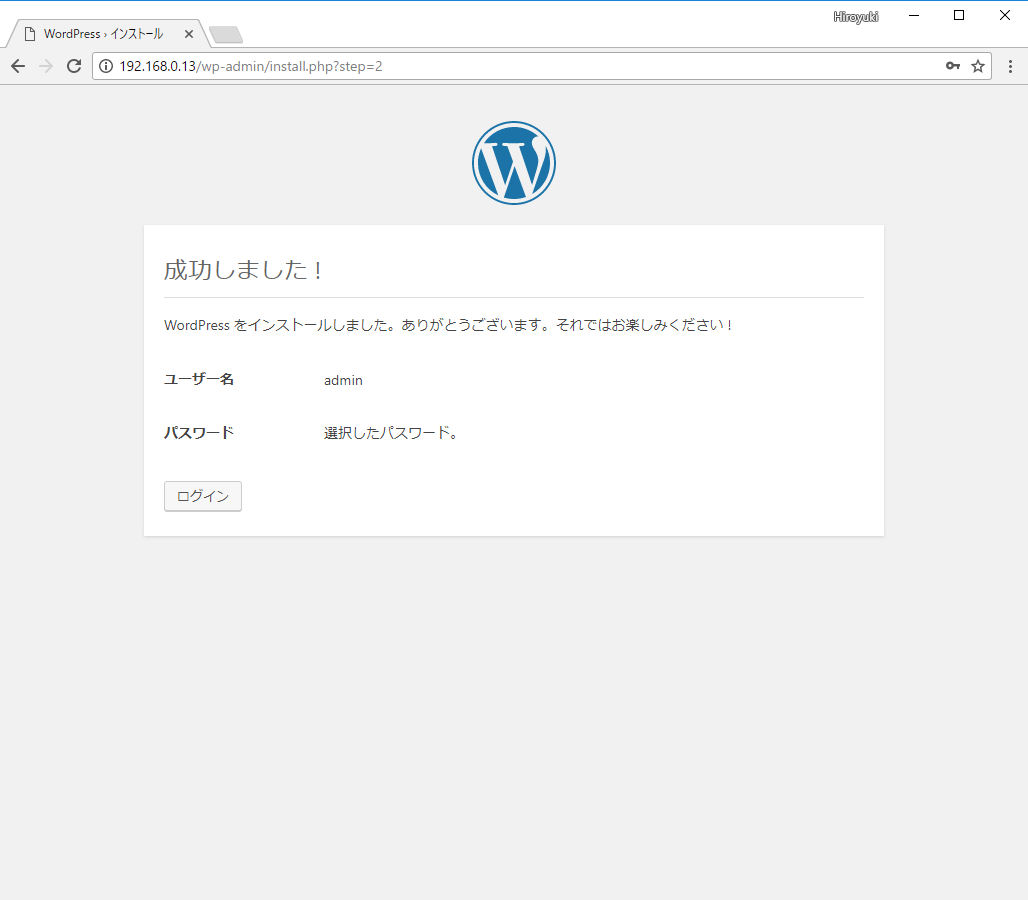Click the admin username value
The height and width of the screenshot is (900, 1028).
343,380
